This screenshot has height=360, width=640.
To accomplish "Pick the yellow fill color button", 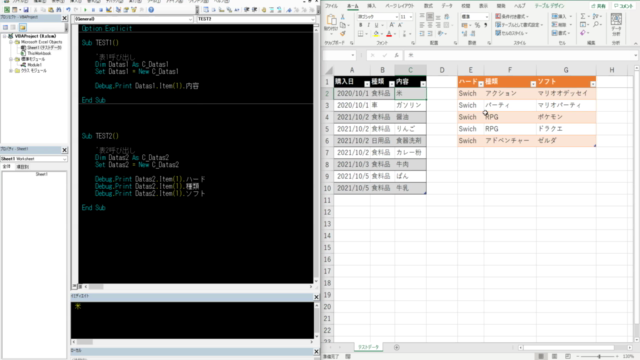I will (376, 34).
